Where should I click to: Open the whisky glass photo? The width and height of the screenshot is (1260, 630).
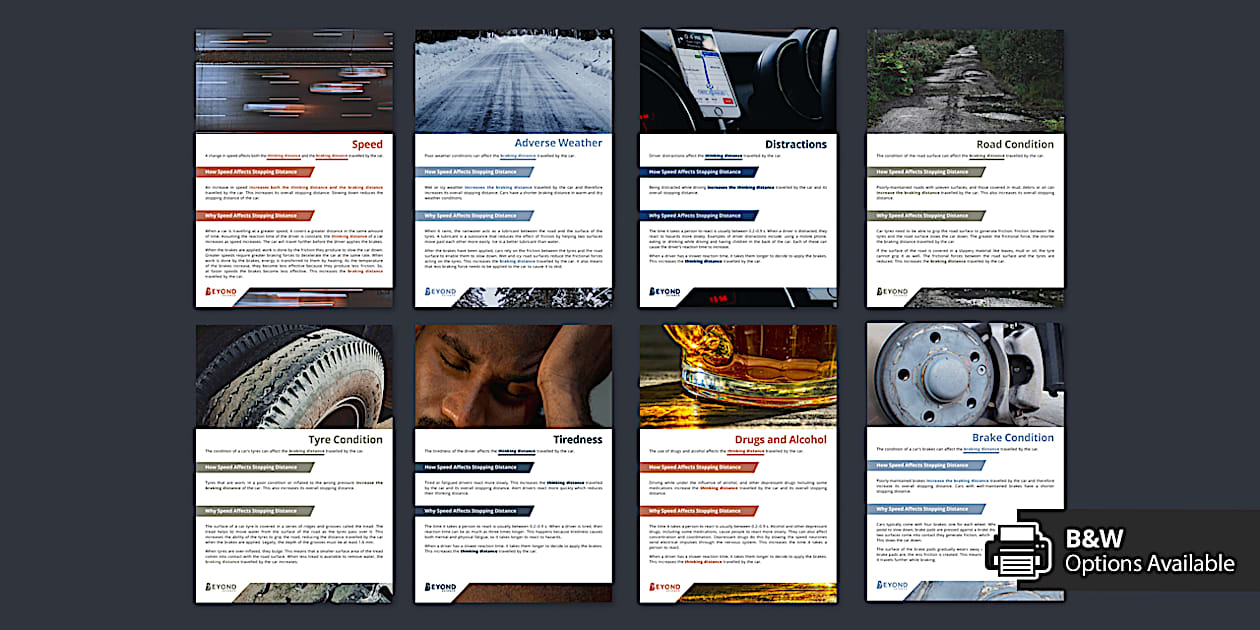(738, 372)
